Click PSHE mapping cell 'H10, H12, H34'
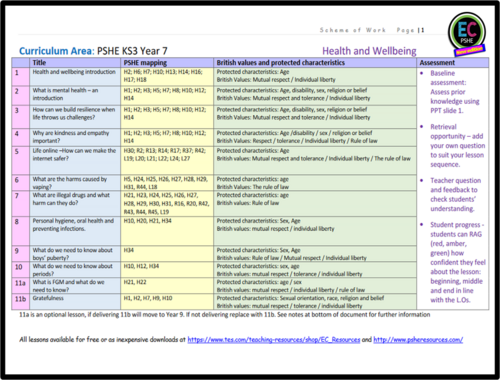 click(167, 270)
